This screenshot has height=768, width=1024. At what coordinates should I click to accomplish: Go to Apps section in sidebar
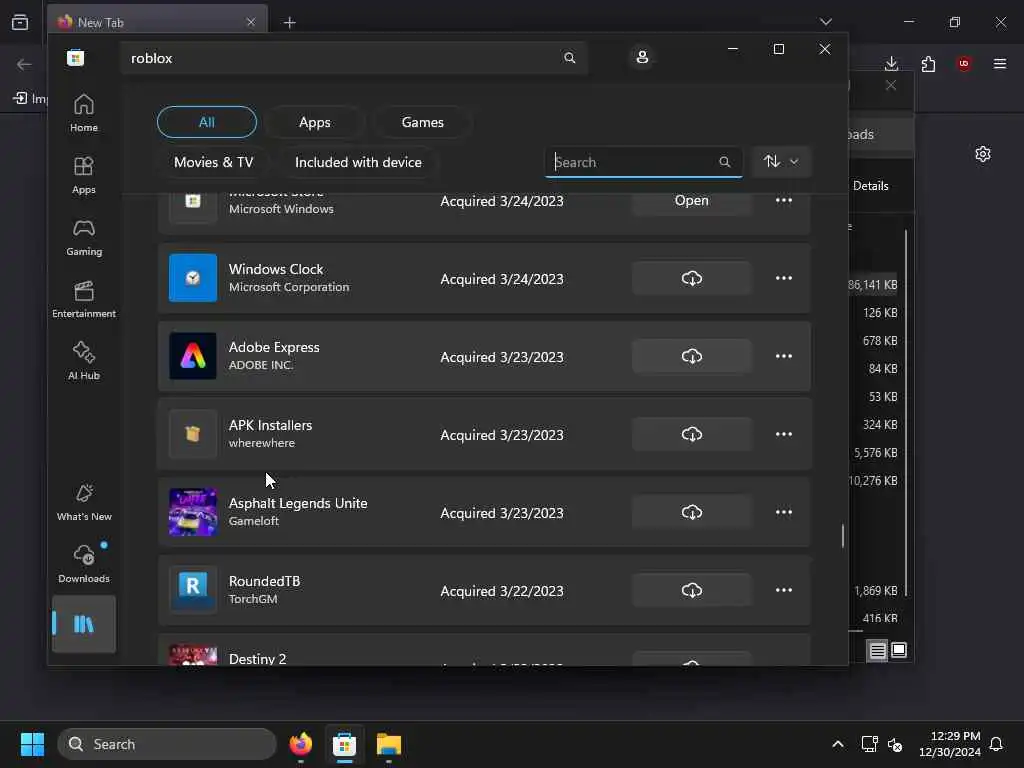(x=84, y=175)
